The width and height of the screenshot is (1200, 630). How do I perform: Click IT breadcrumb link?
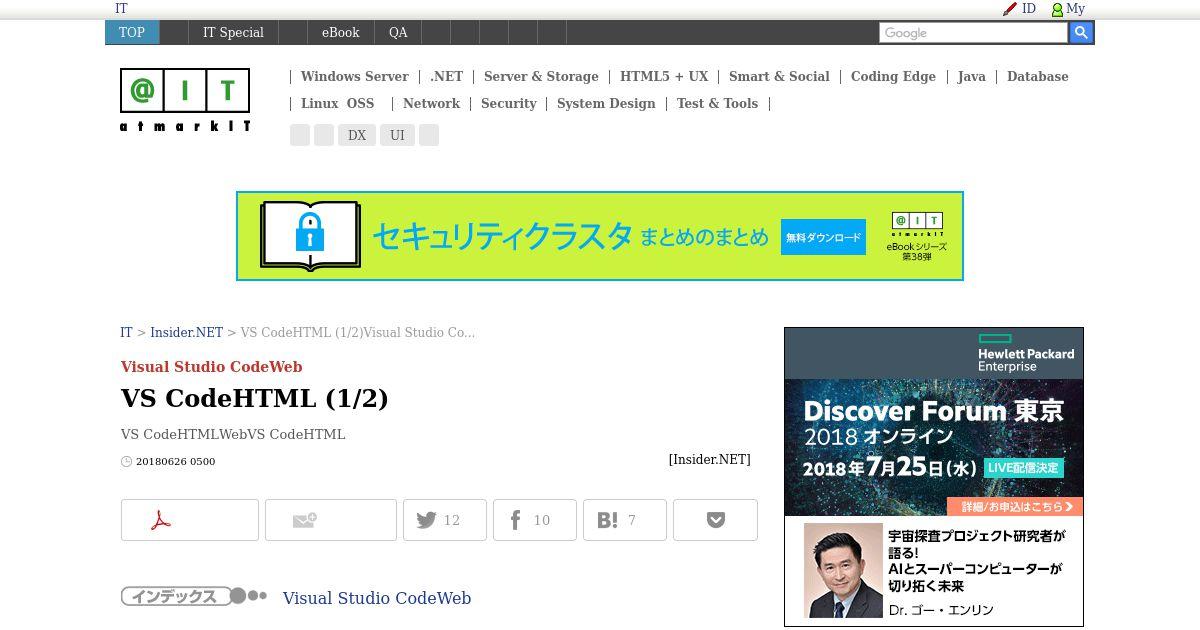point(126,332)
